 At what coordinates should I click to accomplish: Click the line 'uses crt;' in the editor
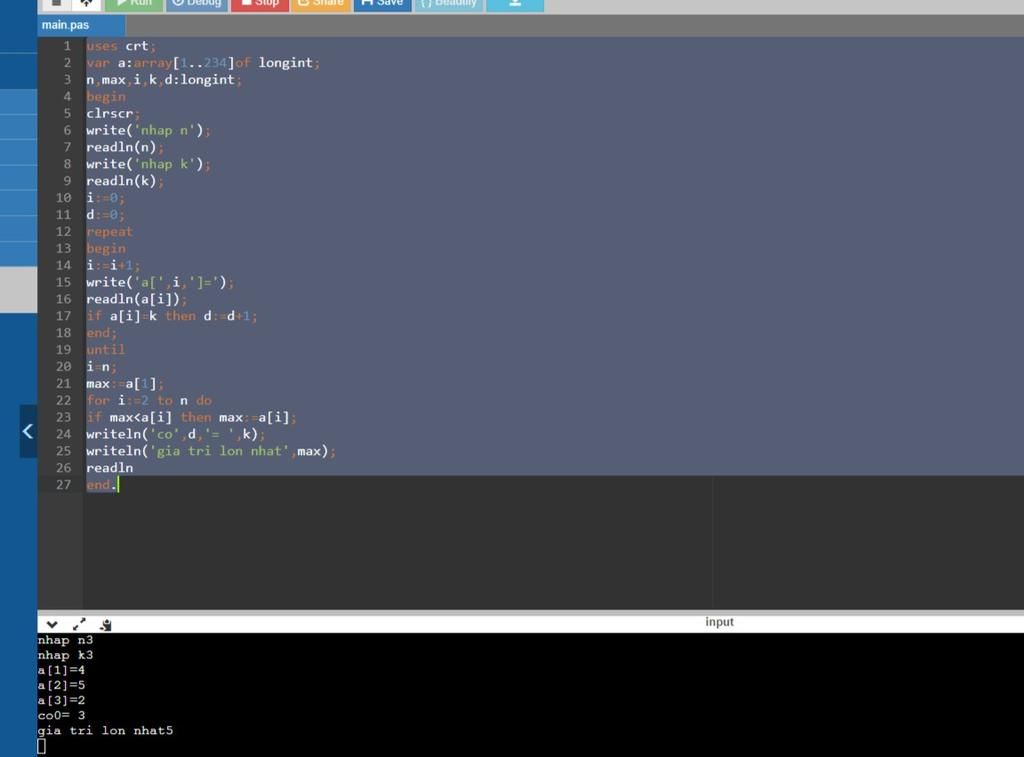[x=121, y=46]
